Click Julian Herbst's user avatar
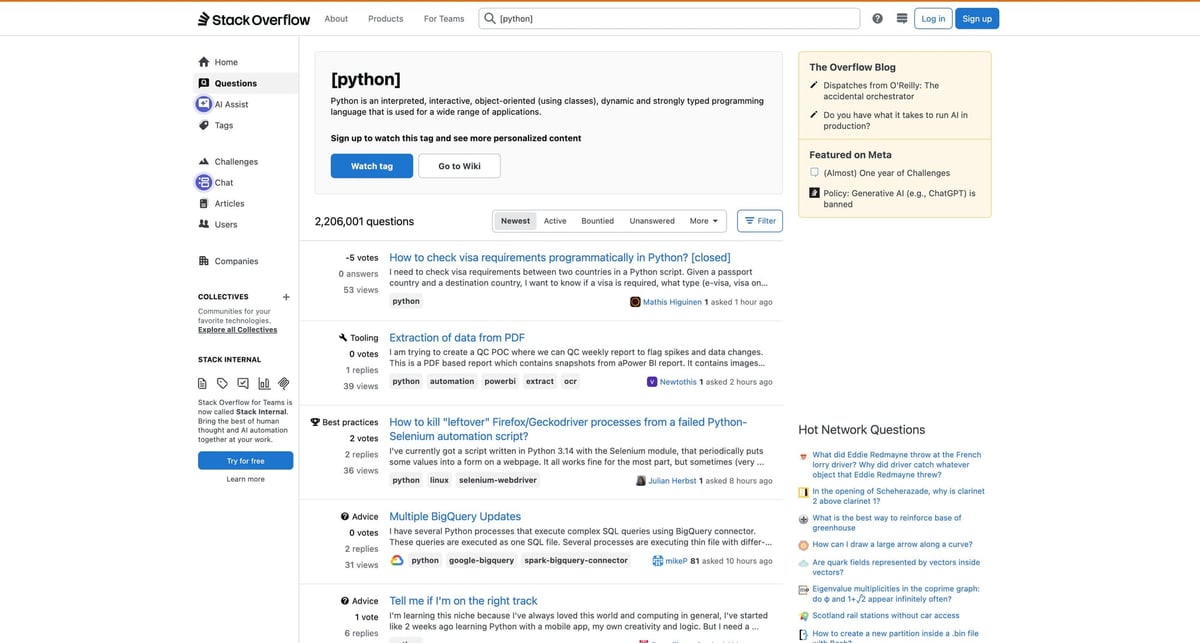The width and height of the screenshot is (1200, 643). tap(641, 480)
